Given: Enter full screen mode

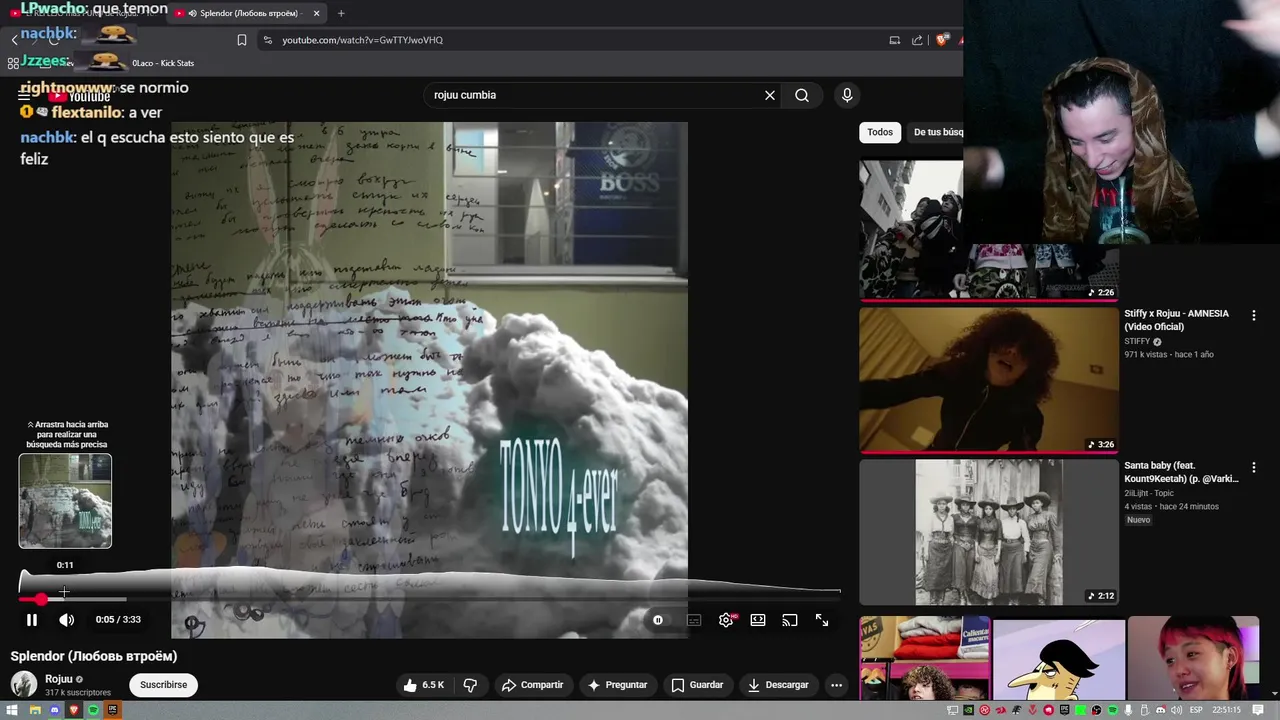Looking at the screenshot, I should [822, 620].
